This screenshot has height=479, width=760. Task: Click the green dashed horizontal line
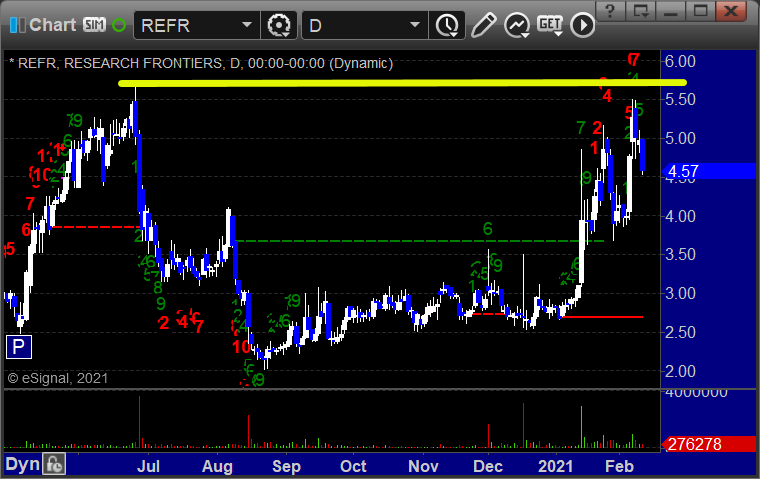420,241
